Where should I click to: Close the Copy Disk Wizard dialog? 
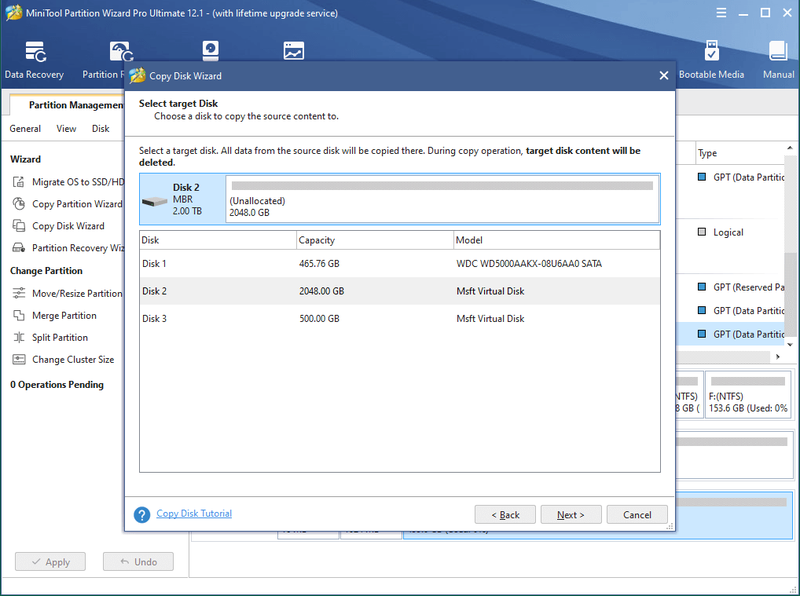click(x=663, y=76)
